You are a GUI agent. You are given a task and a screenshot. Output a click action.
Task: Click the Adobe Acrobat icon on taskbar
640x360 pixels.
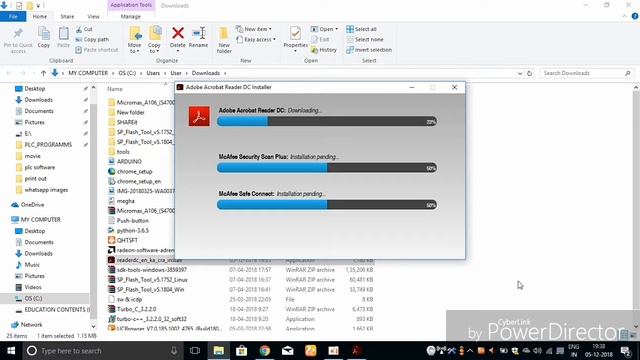[356, 351]
